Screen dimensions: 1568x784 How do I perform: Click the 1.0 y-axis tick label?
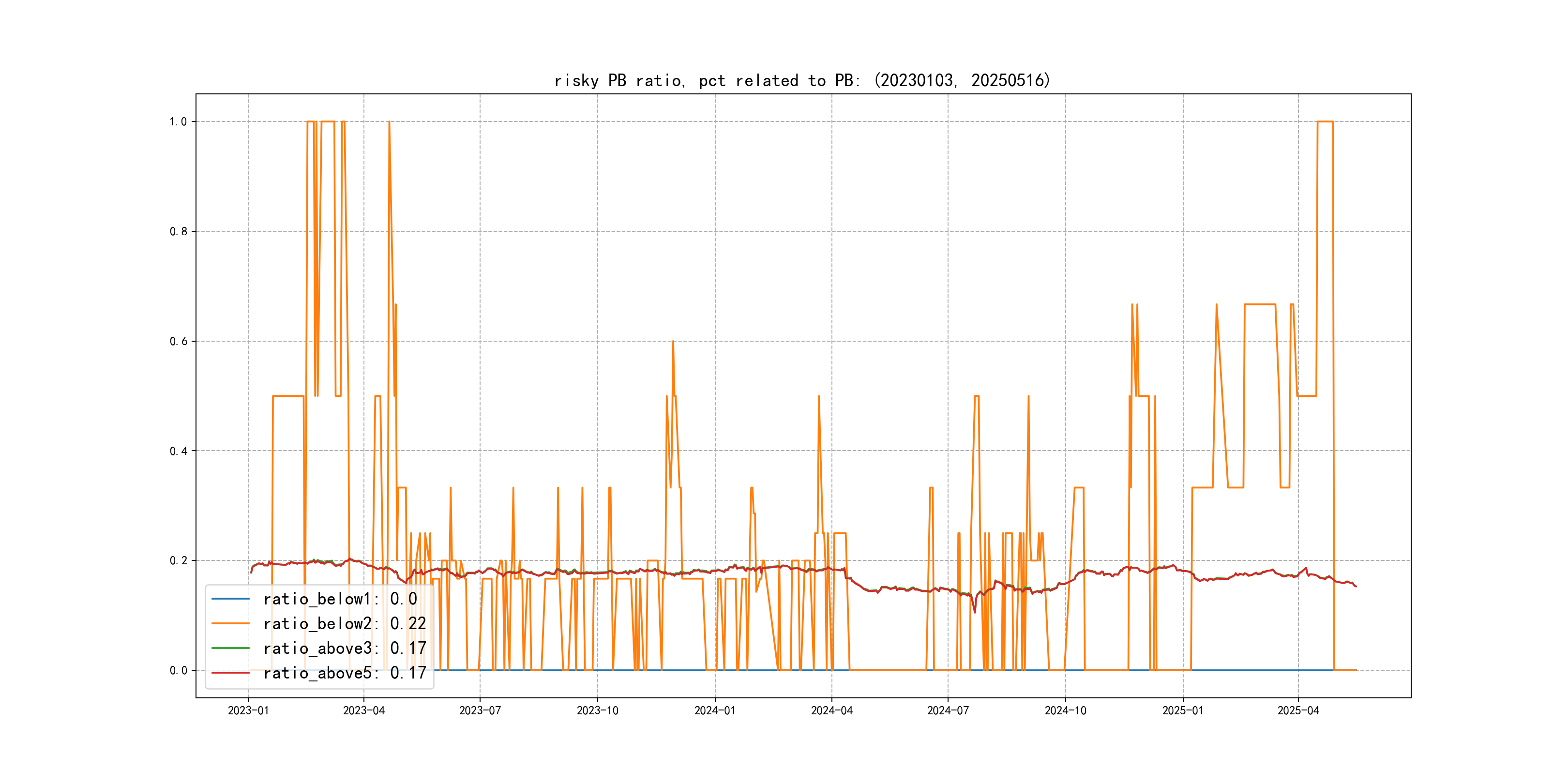pyautogui.click(x=178, y=122)
